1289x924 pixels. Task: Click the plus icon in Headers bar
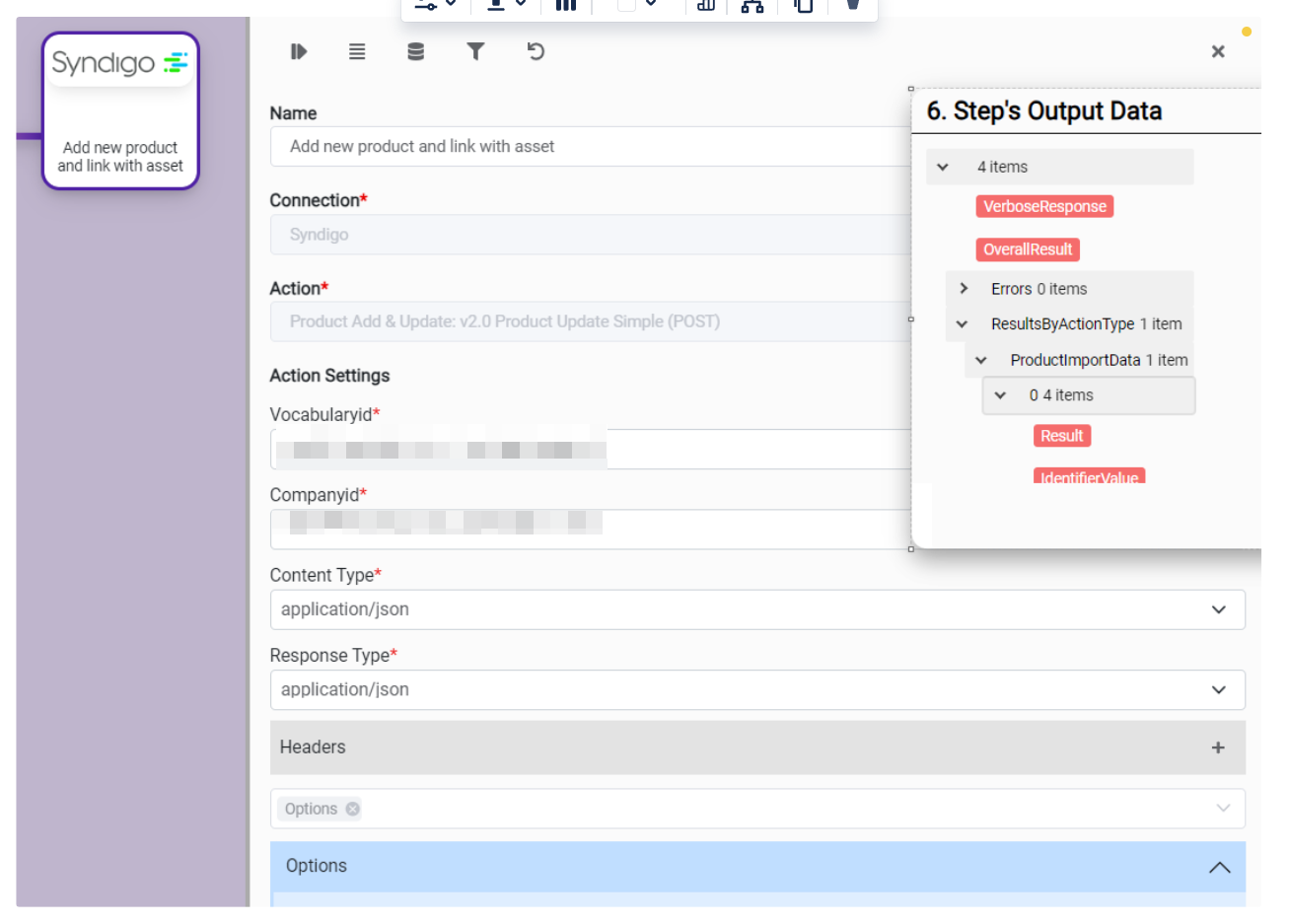pos(1218,747)
